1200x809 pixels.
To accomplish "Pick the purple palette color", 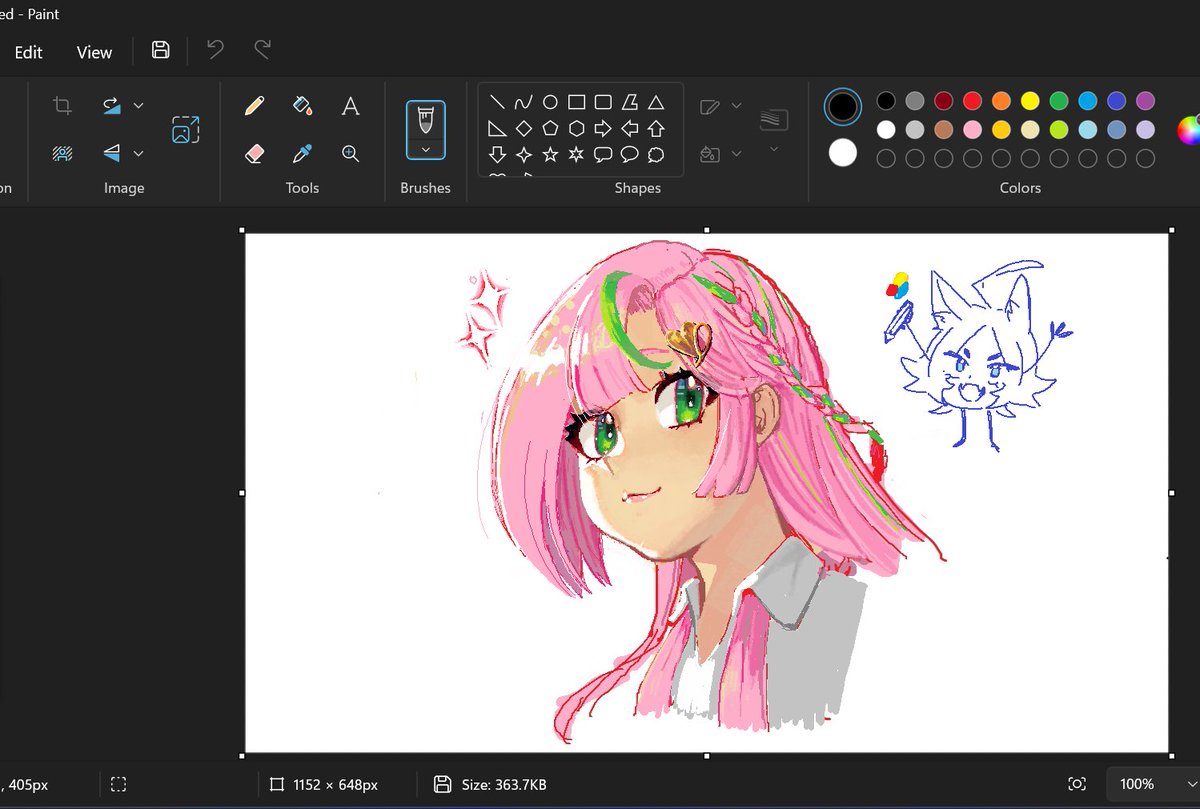I will (x=1146, y=100).
